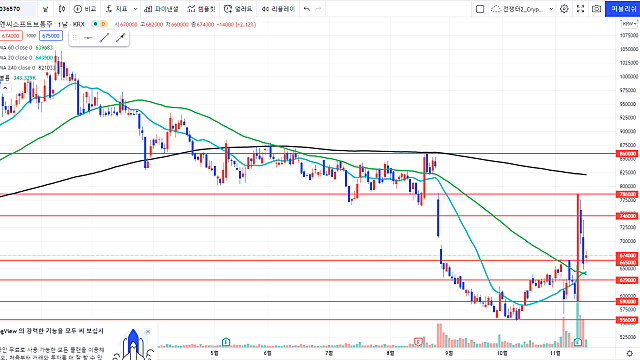
Task: Select the chart layout square icon
Action: (480, 9)
